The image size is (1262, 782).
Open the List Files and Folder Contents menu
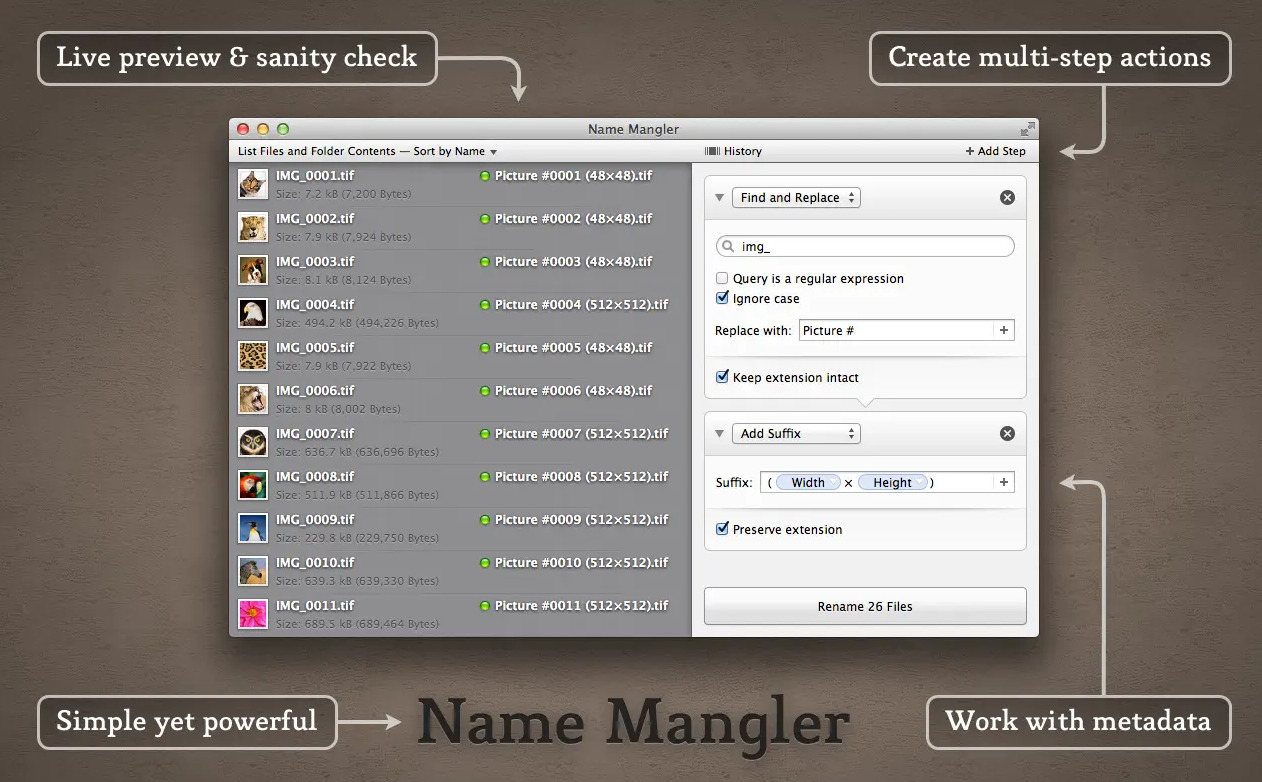pos(368,152)
